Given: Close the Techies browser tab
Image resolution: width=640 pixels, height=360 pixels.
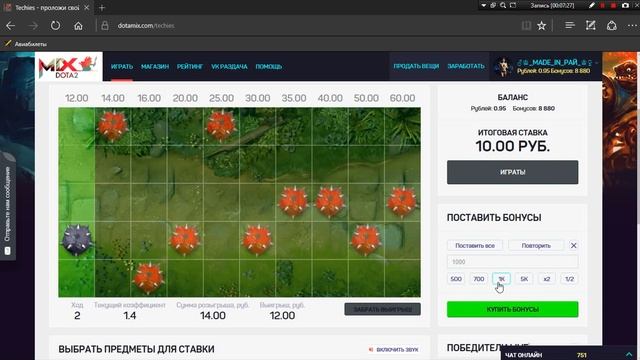Looking at the screenshot, I should coord(87,7).
